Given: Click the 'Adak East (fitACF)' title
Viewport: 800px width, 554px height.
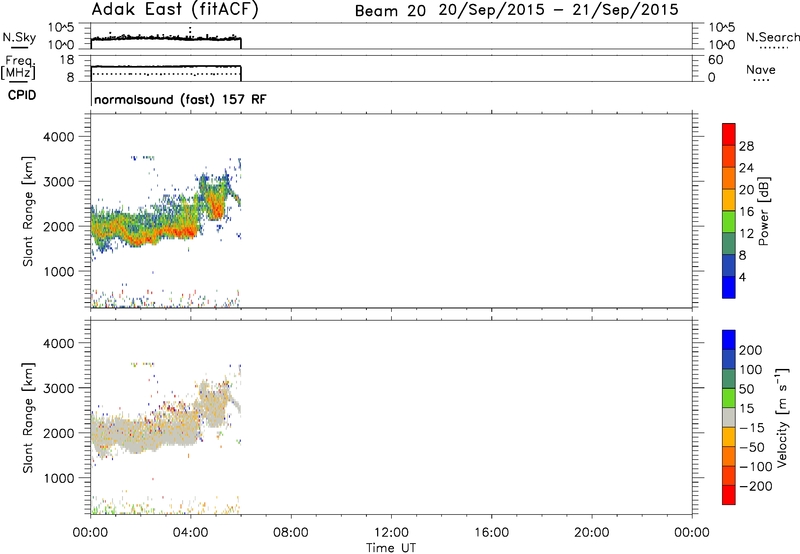Looking at the screenshot, I should pos(174,9).
